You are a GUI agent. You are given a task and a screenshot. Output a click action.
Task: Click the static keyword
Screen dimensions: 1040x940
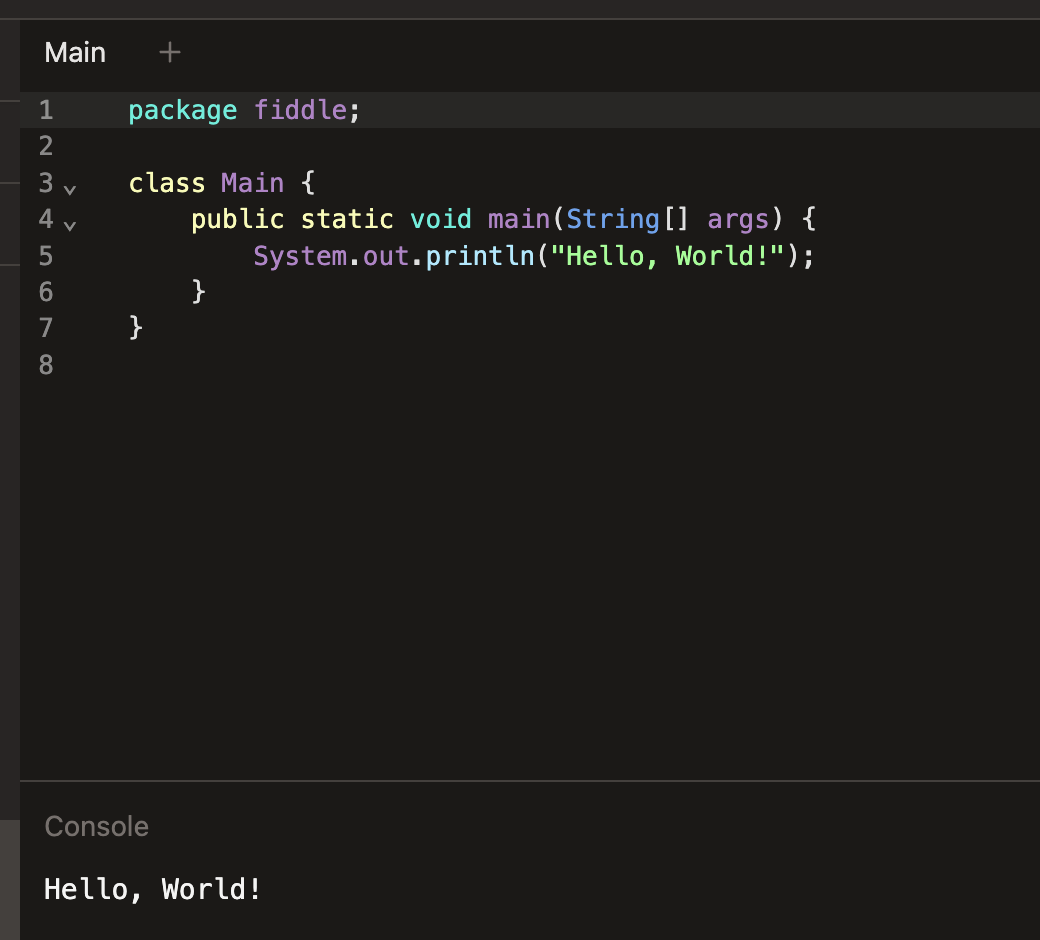[347, 220]
